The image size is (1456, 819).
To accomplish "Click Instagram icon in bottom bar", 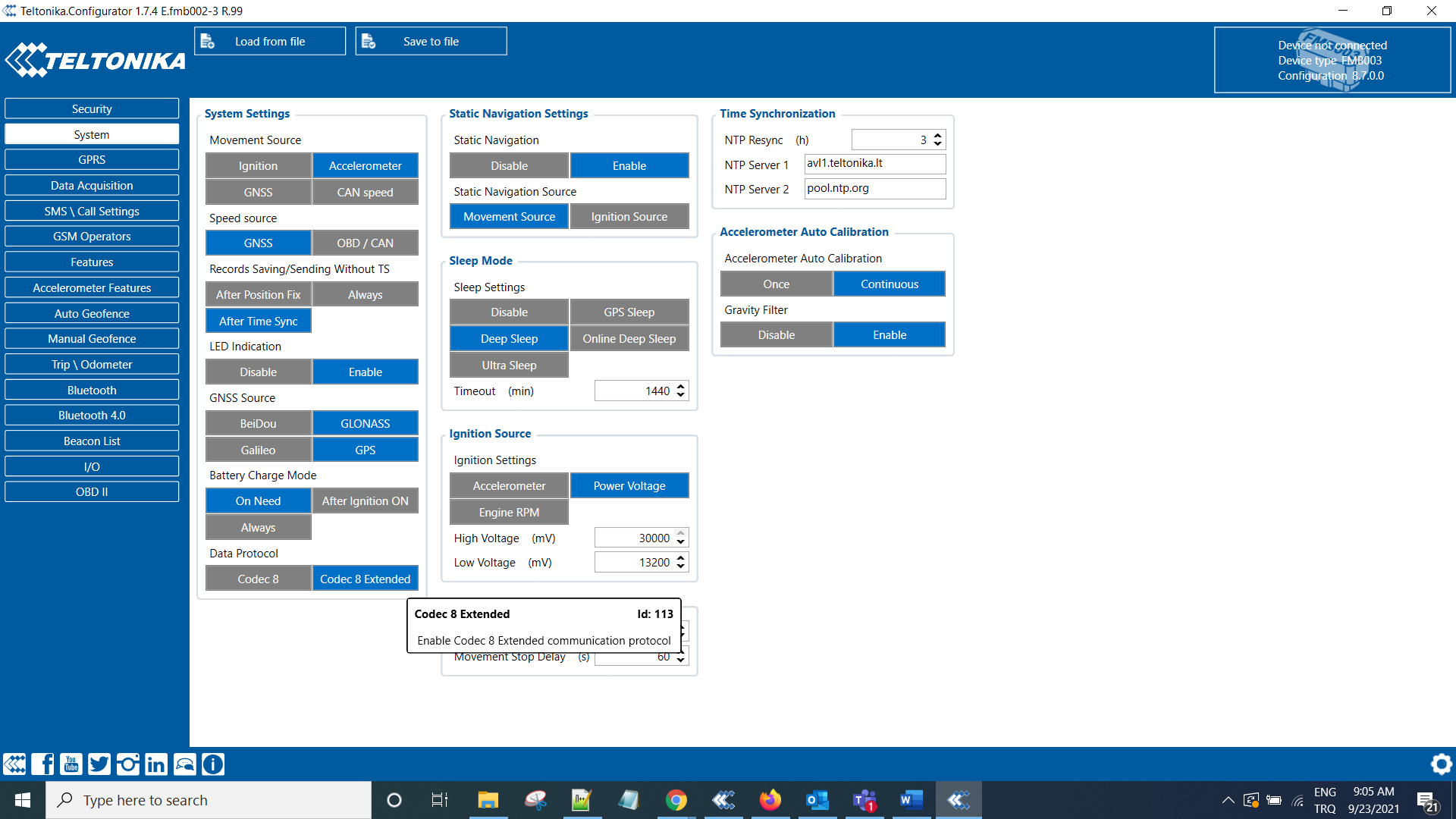I will pos(128,764).
